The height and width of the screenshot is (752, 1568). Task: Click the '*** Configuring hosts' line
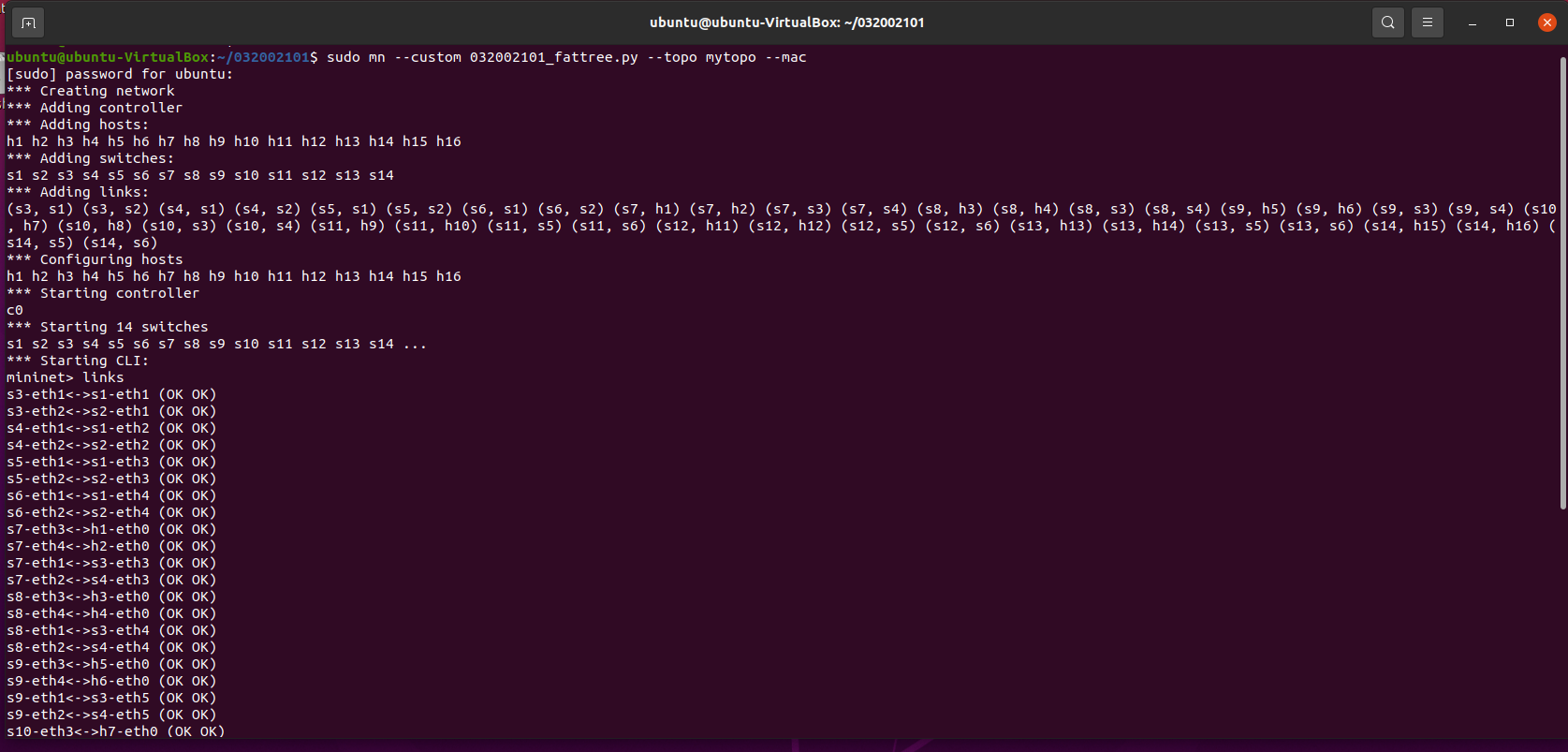(x=95, y=259)
